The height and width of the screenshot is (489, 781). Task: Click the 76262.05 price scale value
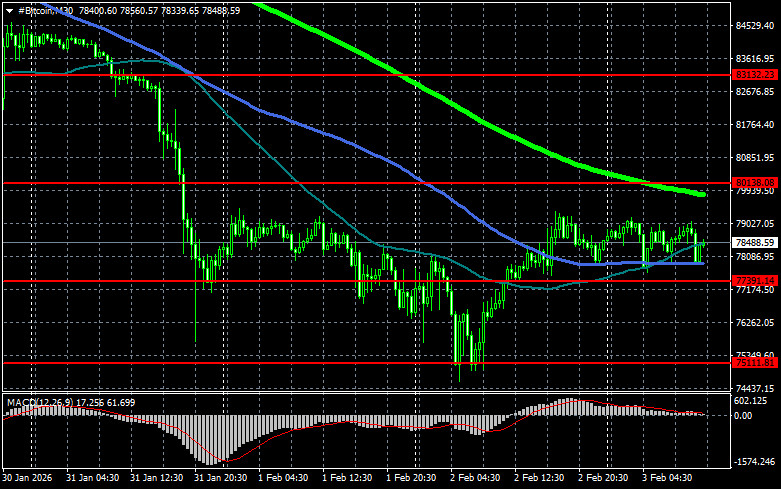point(755,323)
